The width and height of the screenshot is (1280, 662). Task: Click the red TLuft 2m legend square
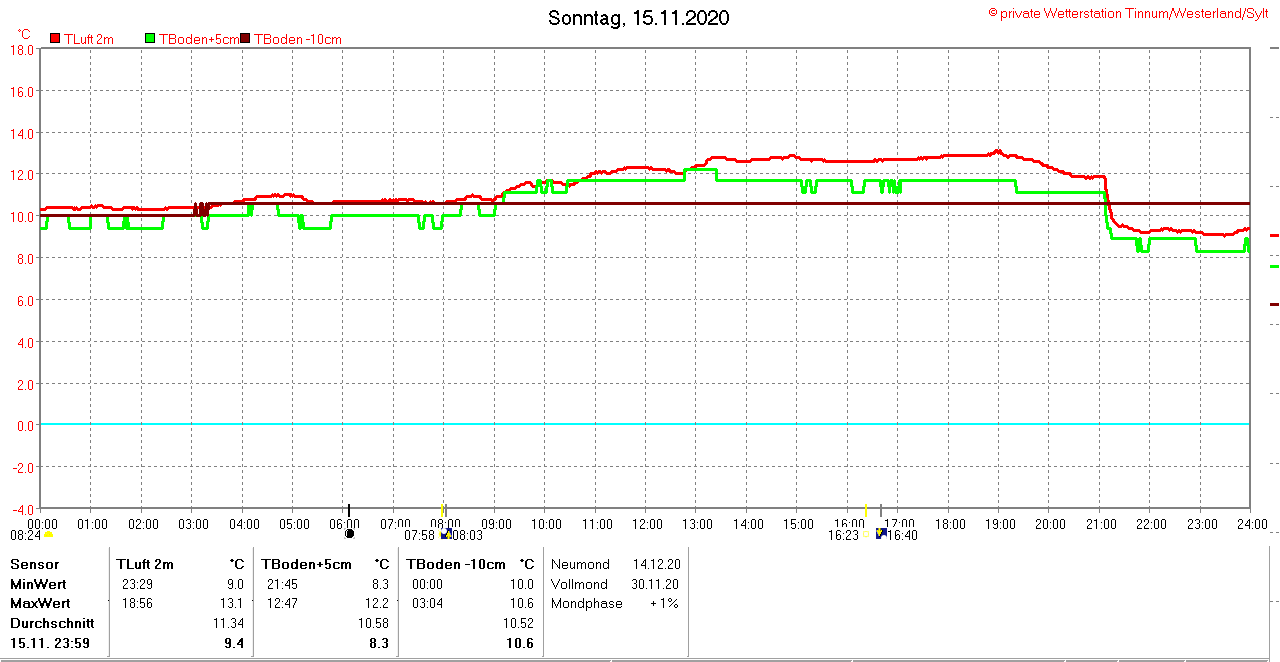tap(55, 39)
